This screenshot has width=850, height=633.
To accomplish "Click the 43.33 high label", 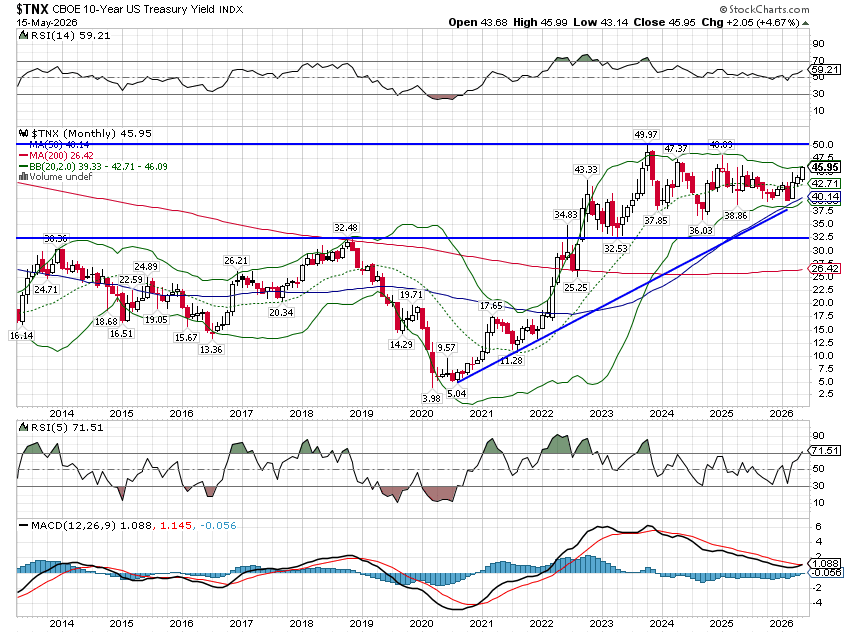I will pos(586,170).
